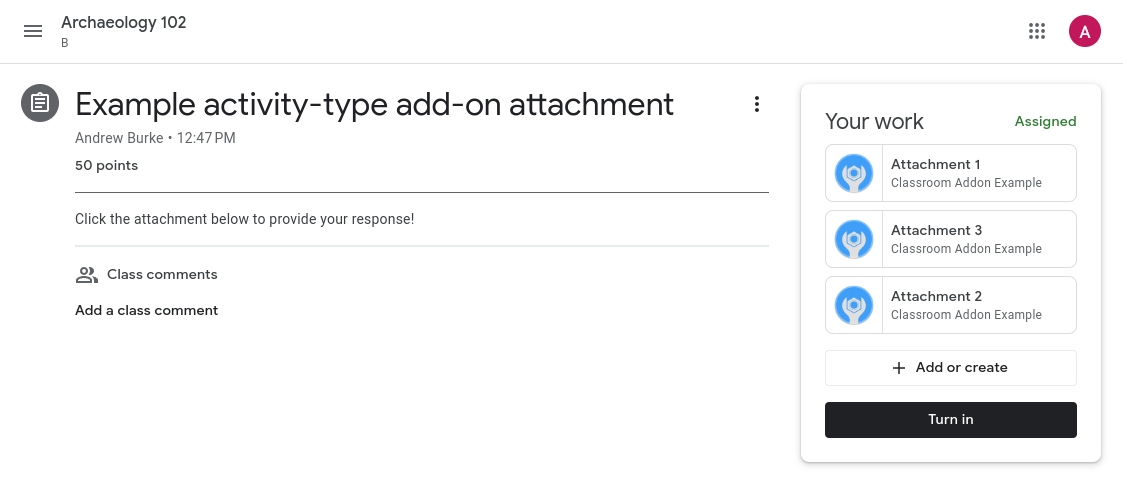Click the Attachment 1 addon icon
The width and height of the screenshot is (1123, 477).
(x=854, y=173)
